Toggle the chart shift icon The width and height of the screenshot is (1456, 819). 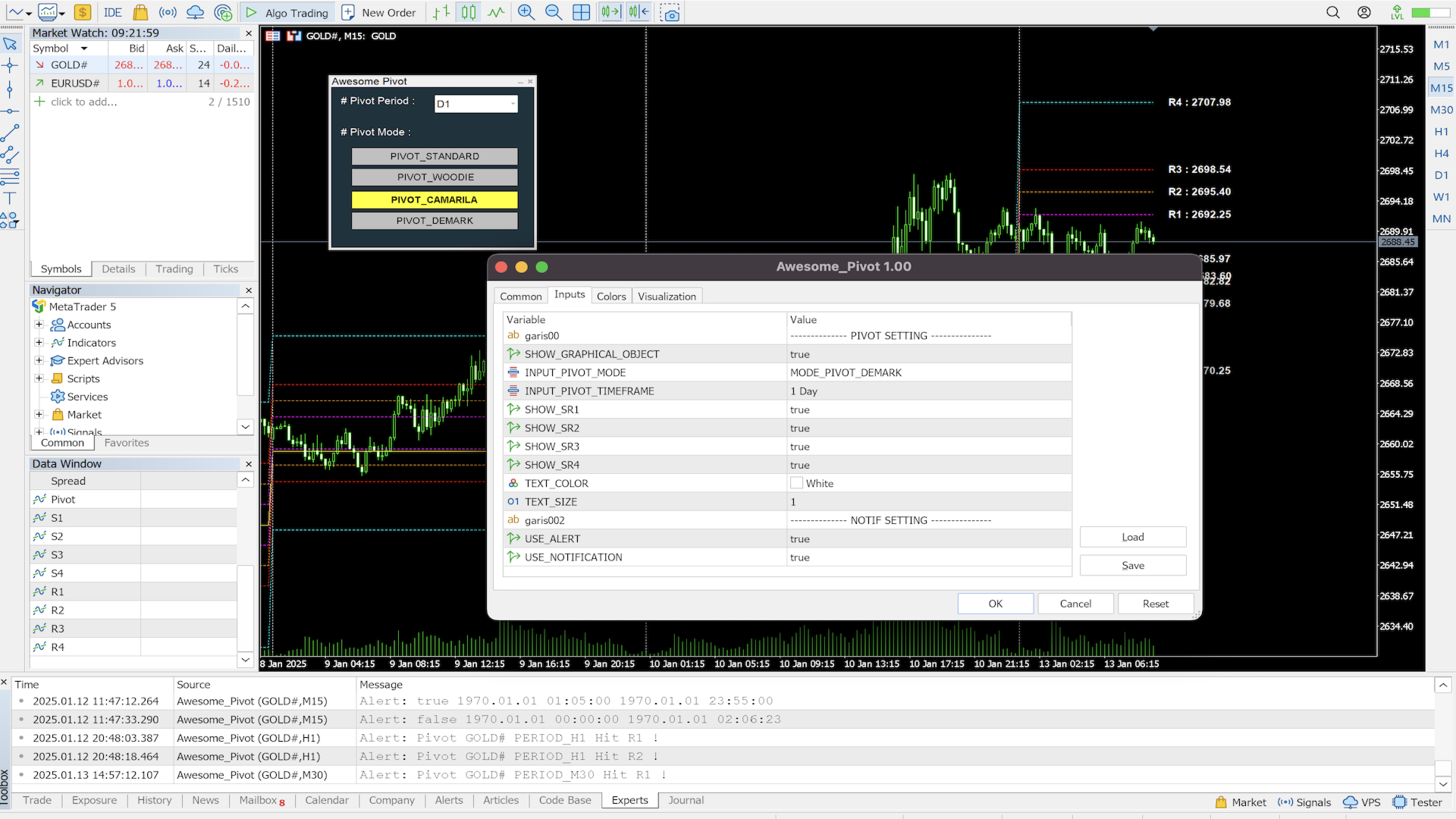639,12
